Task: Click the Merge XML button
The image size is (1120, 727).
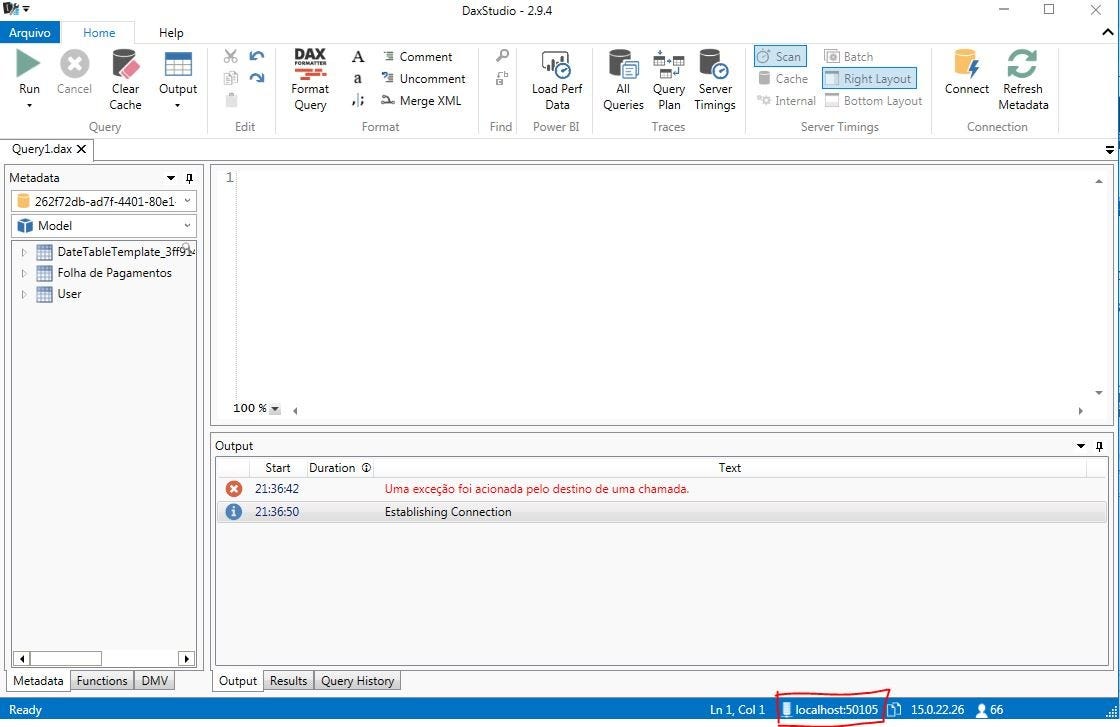Action: 421,101
